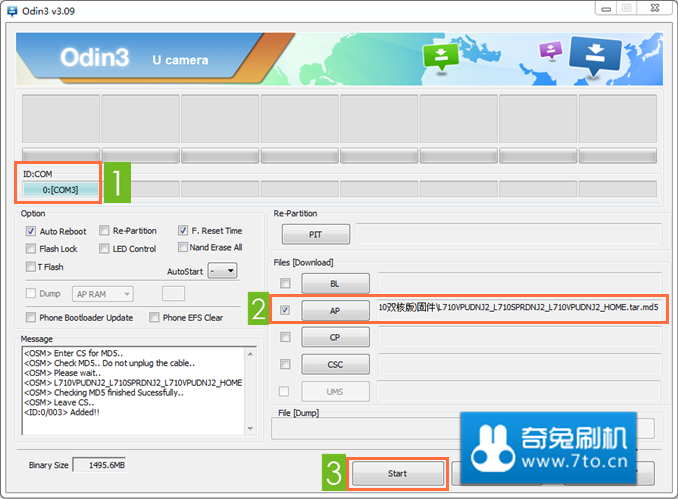The width and height of the screenshot is (678, 499).
Task: Open the AutoStart dropdown
Action: 222,271
